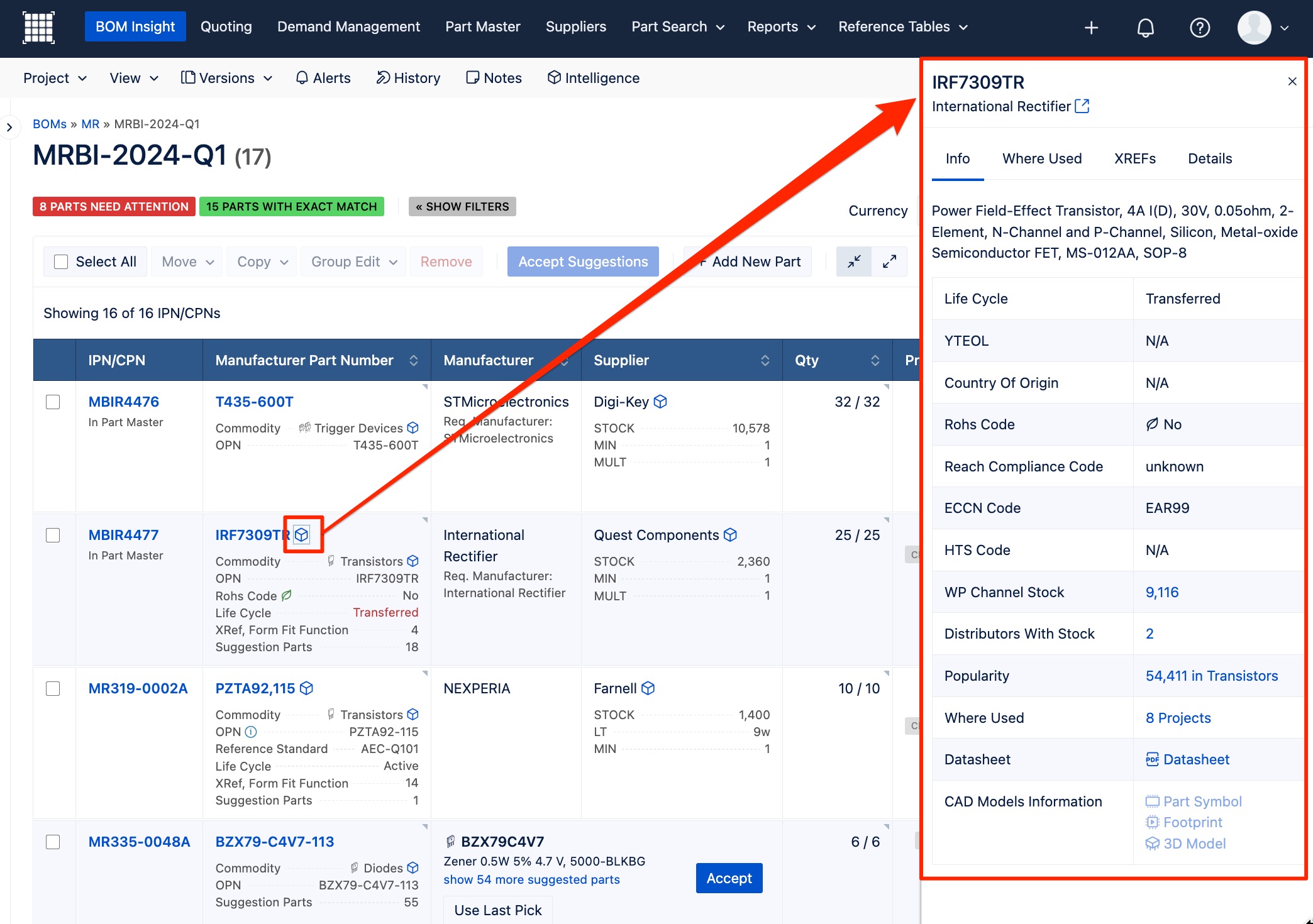Click the Remove button

(x=446, y=261)
